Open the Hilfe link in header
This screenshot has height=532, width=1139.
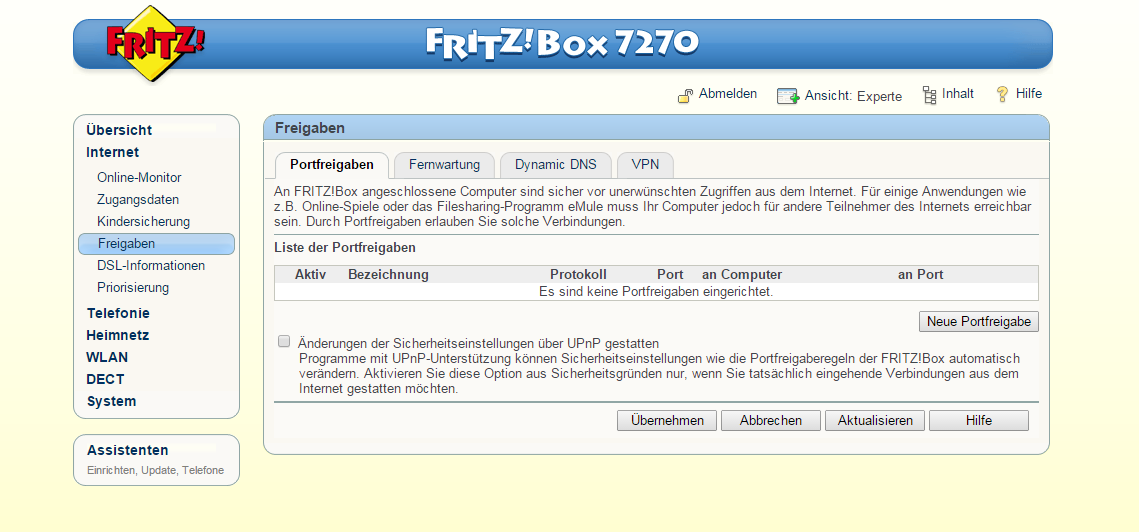(x=1029, y=94)
